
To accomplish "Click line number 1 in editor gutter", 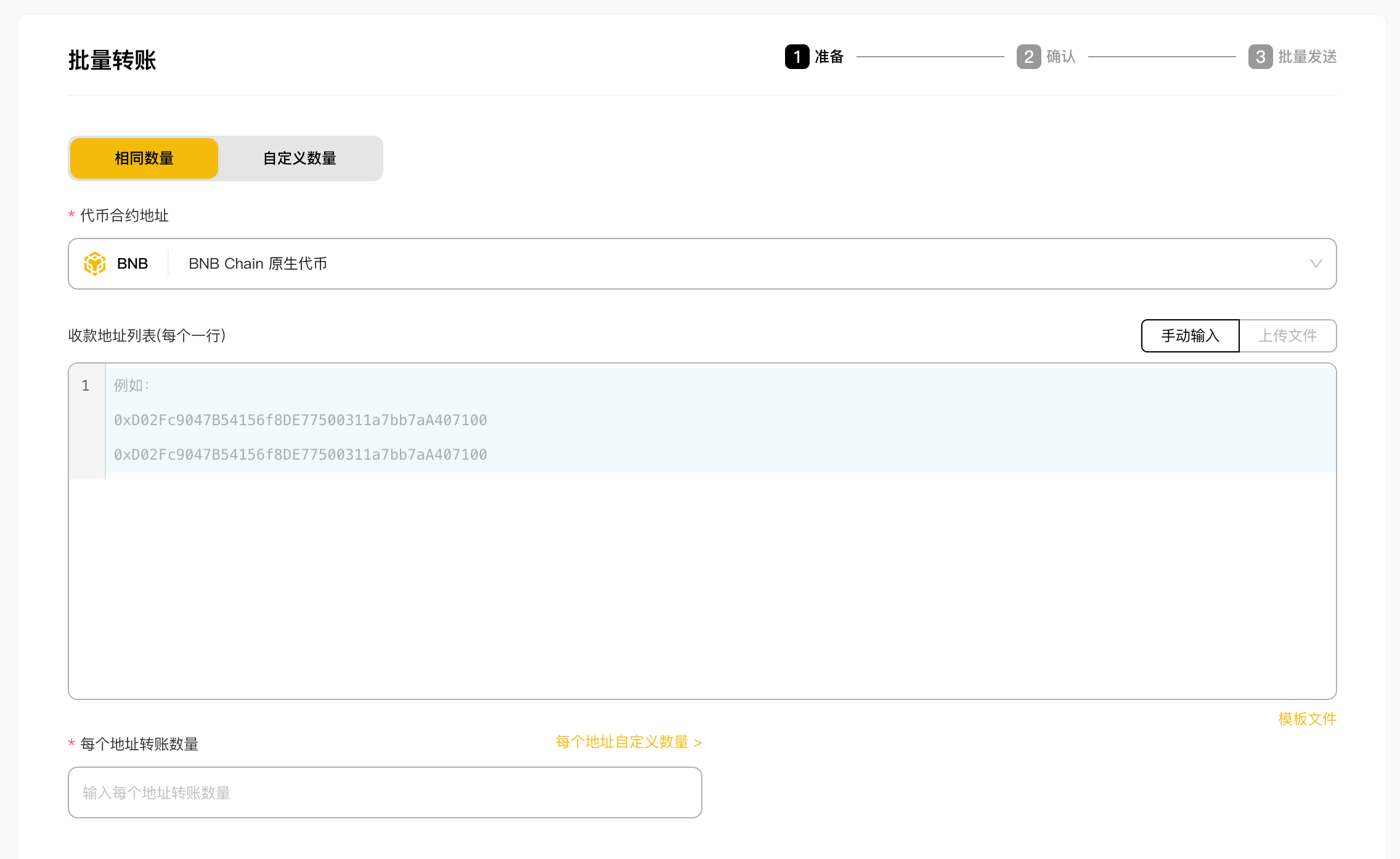I will coord(86,386).
